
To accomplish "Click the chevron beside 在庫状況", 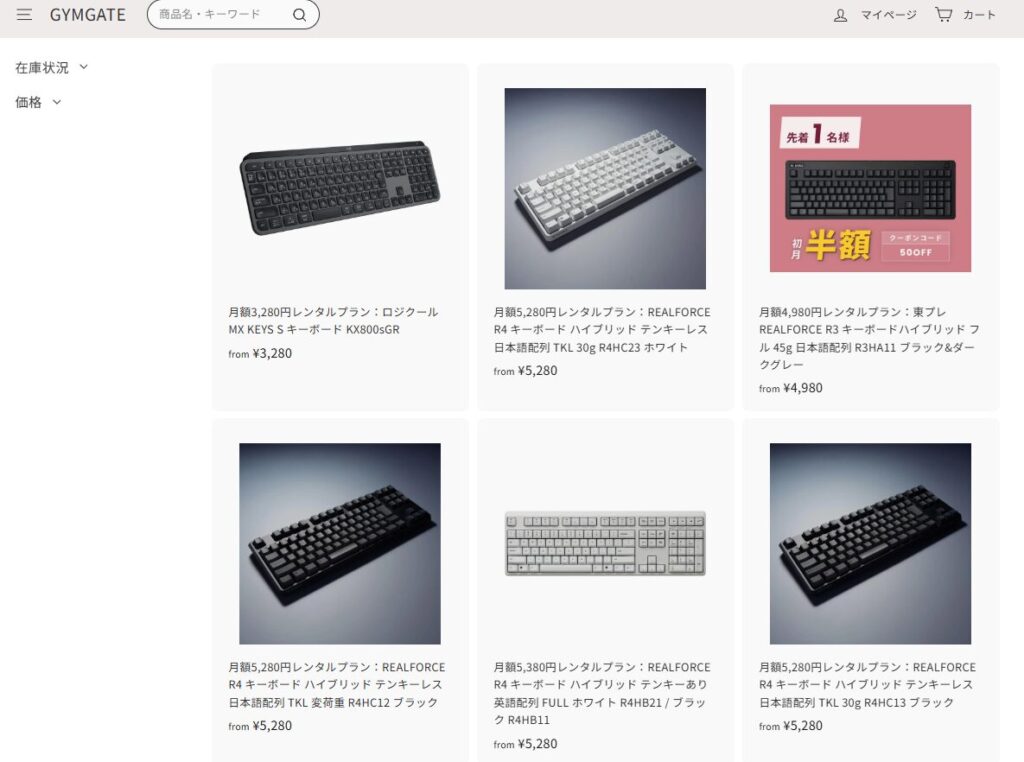I will tap(83, 67).
